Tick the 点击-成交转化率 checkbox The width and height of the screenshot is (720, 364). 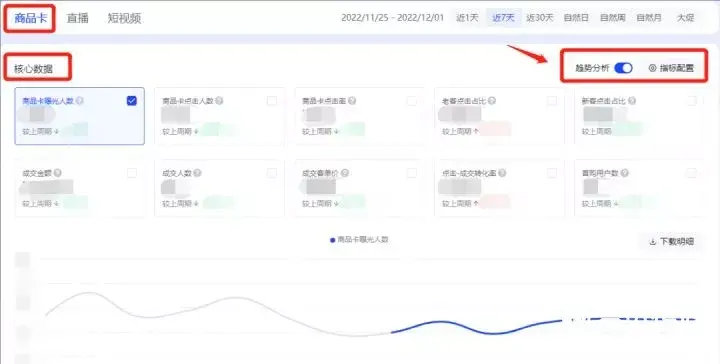(552, 173)
